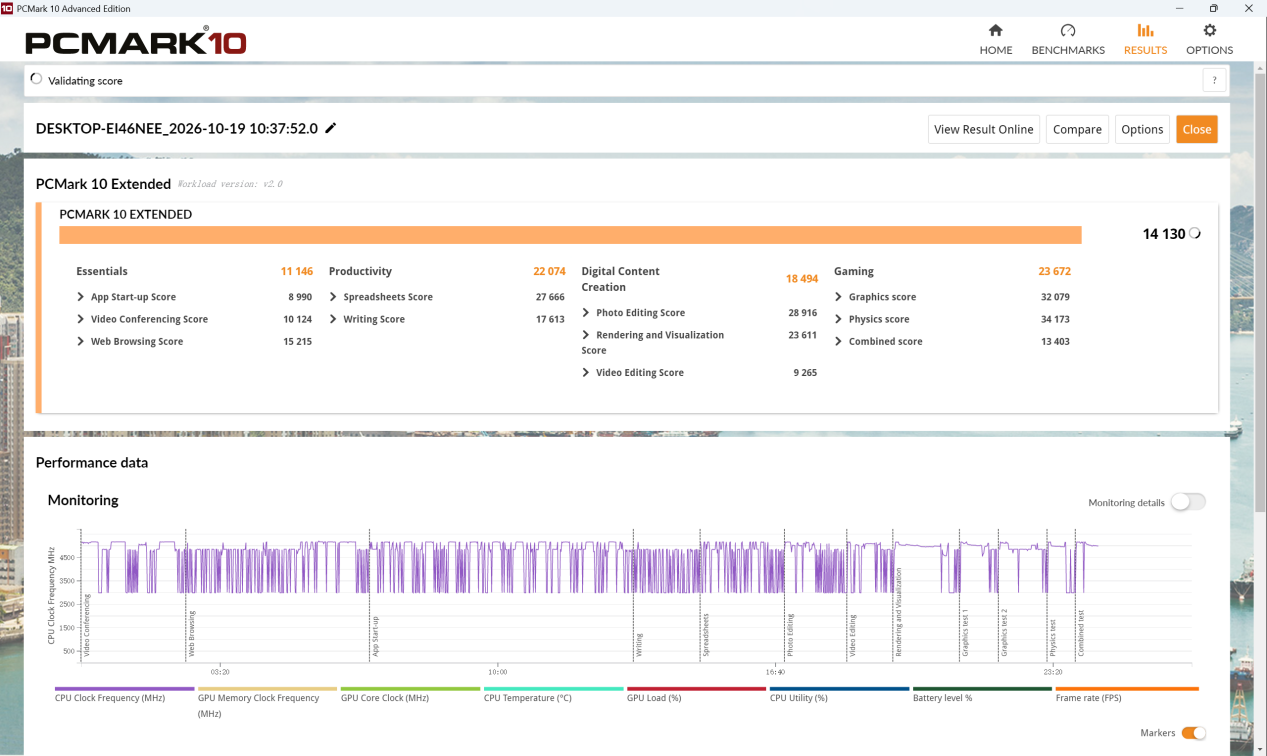
Task: Expand Physics score details
Action: coord(839,319)
